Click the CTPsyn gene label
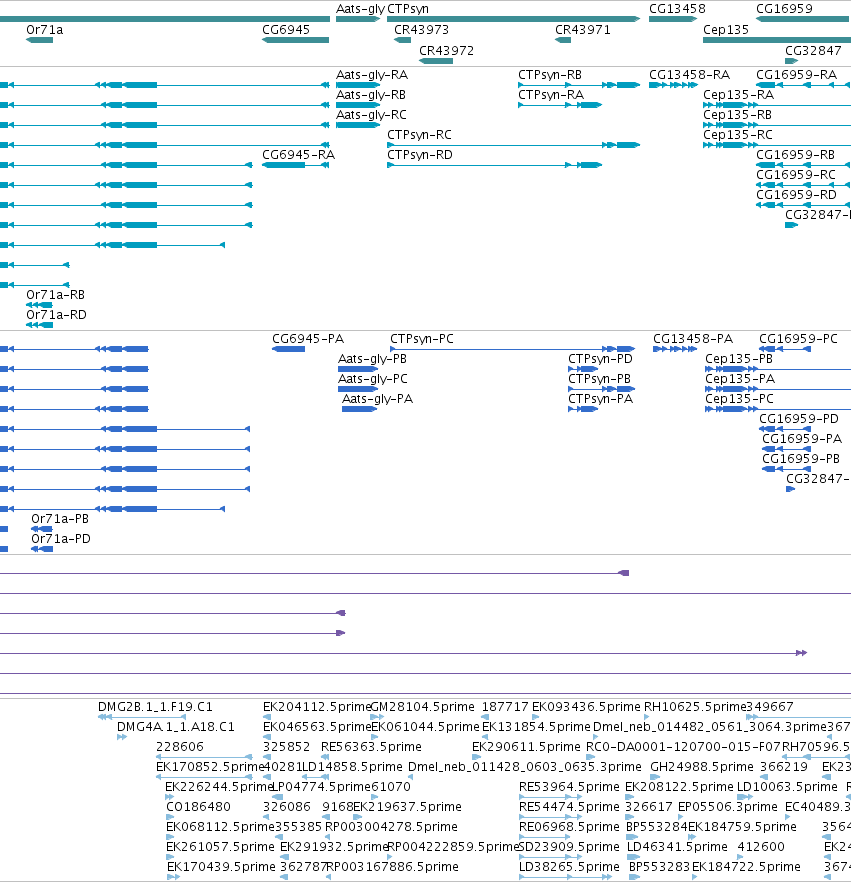The image size is (851, 882). tap(408, 9)
